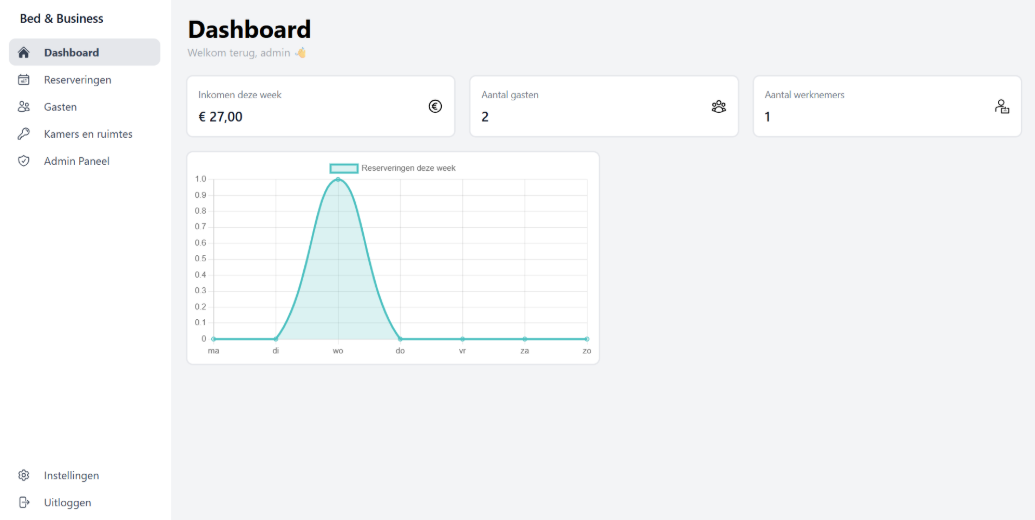Click the teal legend color box

click(344, 168)
